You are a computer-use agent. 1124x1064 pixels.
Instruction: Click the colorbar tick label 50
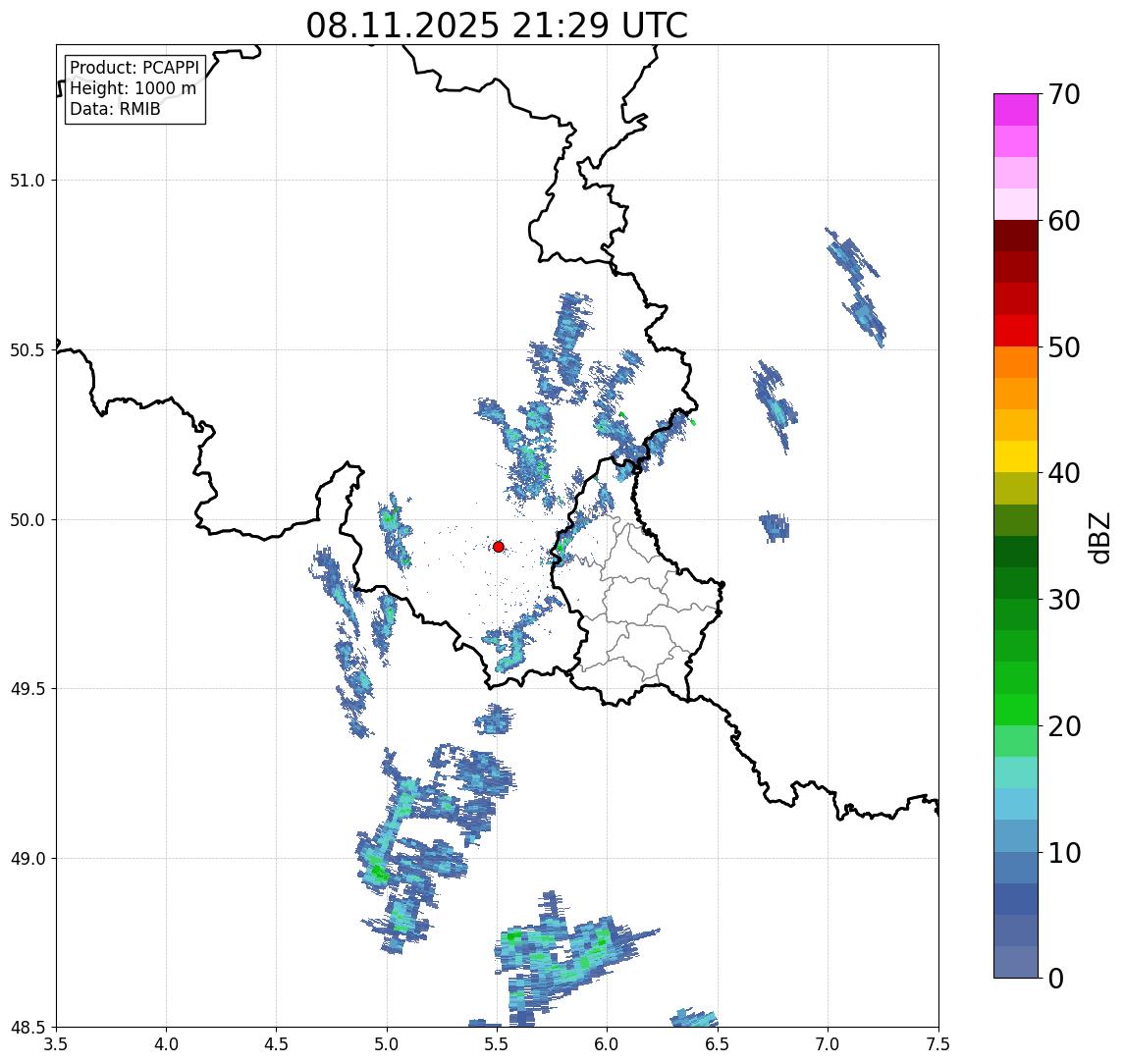tap(1064, 347)
